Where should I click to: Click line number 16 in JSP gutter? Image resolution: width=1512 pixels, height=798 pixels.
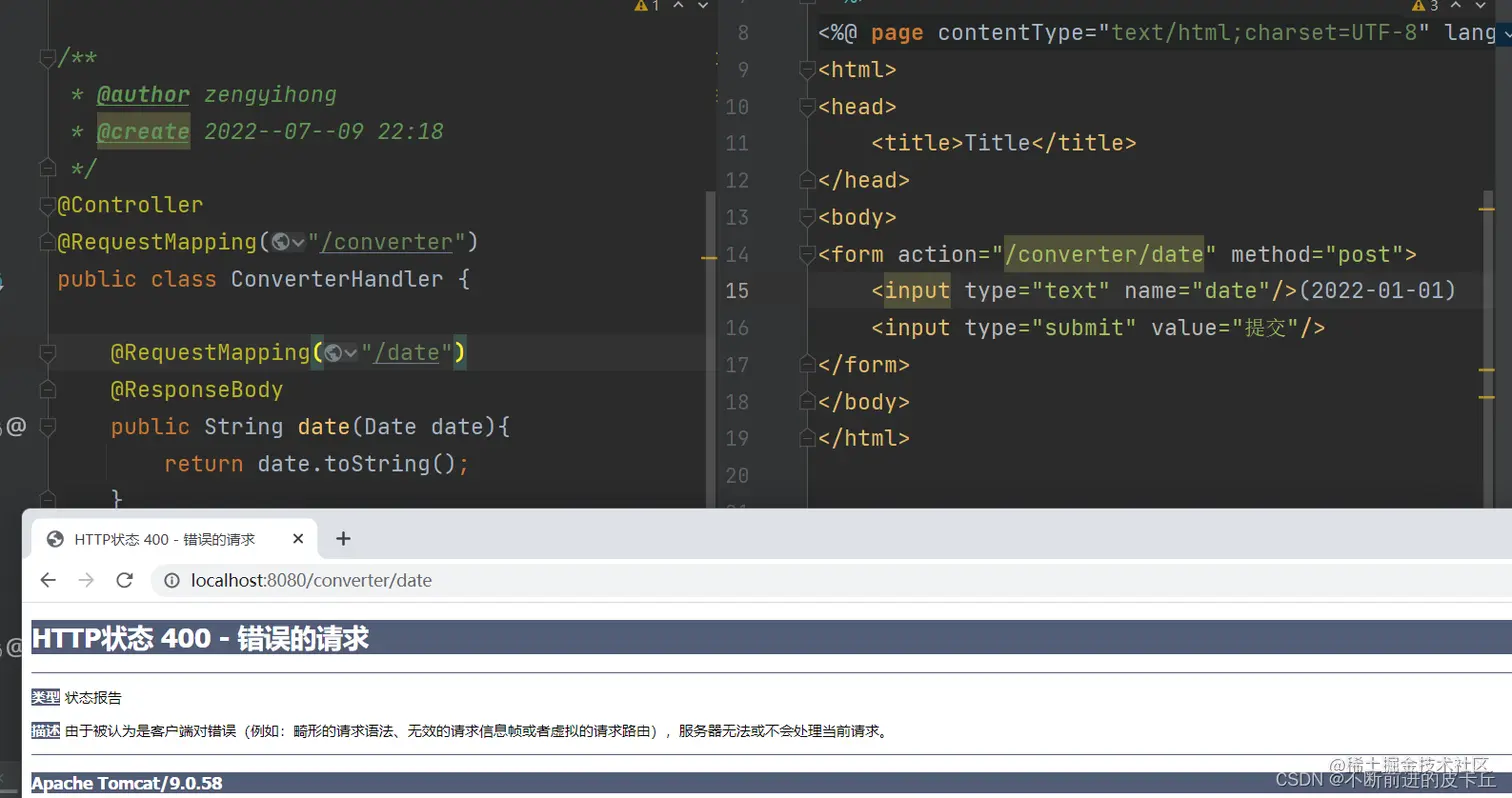(x=736, y=328)
